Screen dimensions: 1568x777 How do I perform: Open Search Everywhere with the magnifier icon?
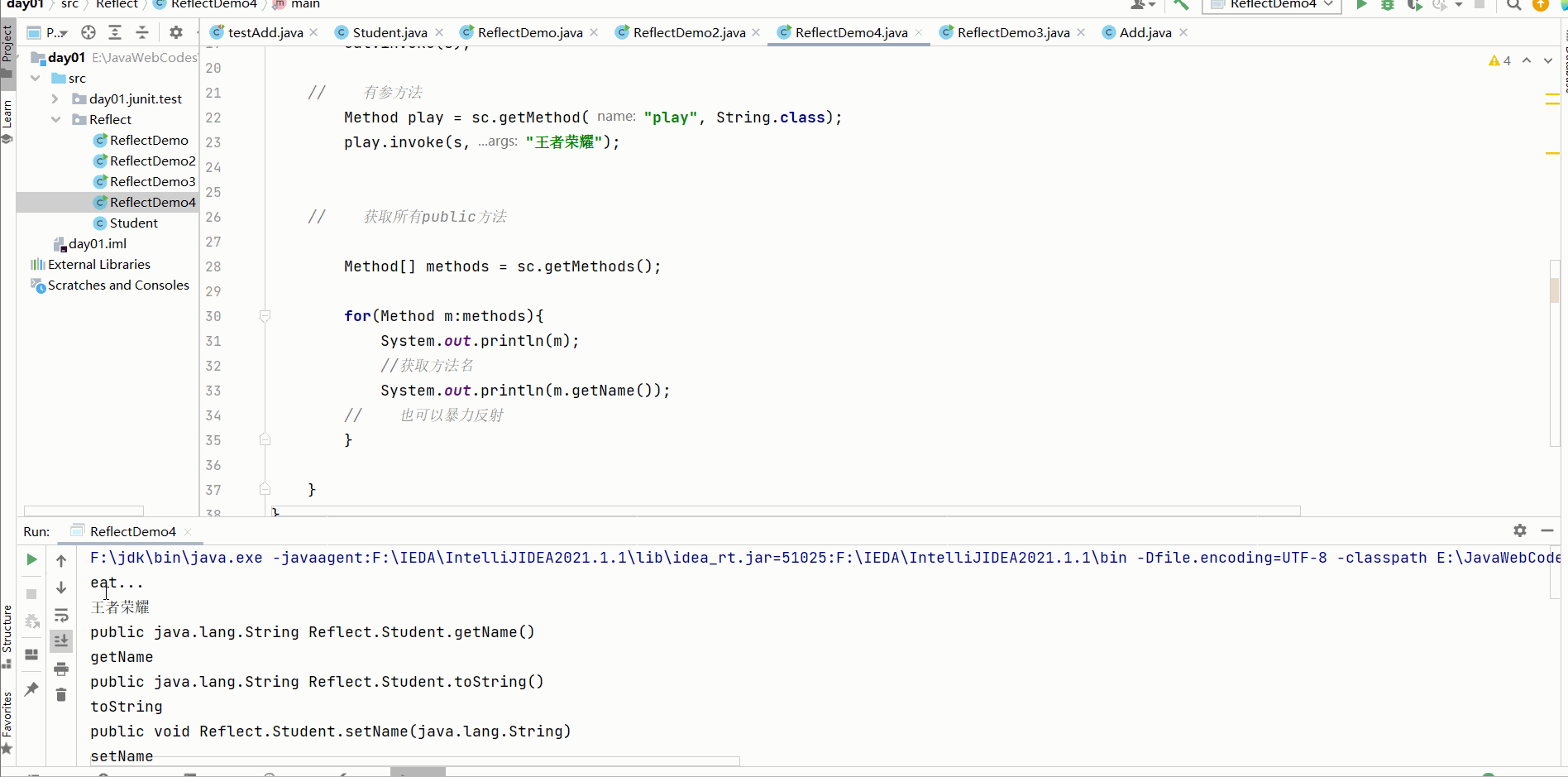tap(1513, 4)
